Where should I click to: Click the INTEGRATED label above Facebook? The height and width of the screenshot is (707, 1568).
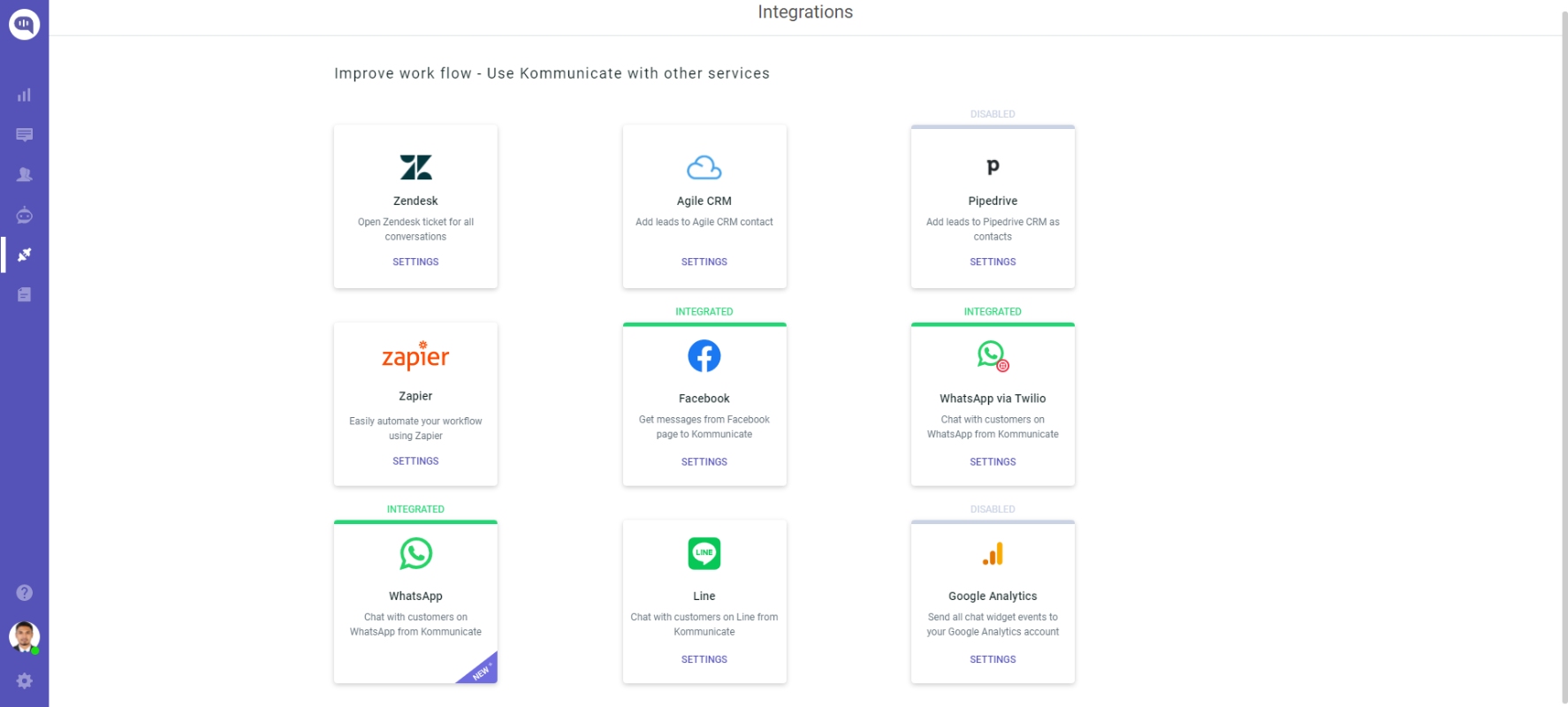coord(704,312)
